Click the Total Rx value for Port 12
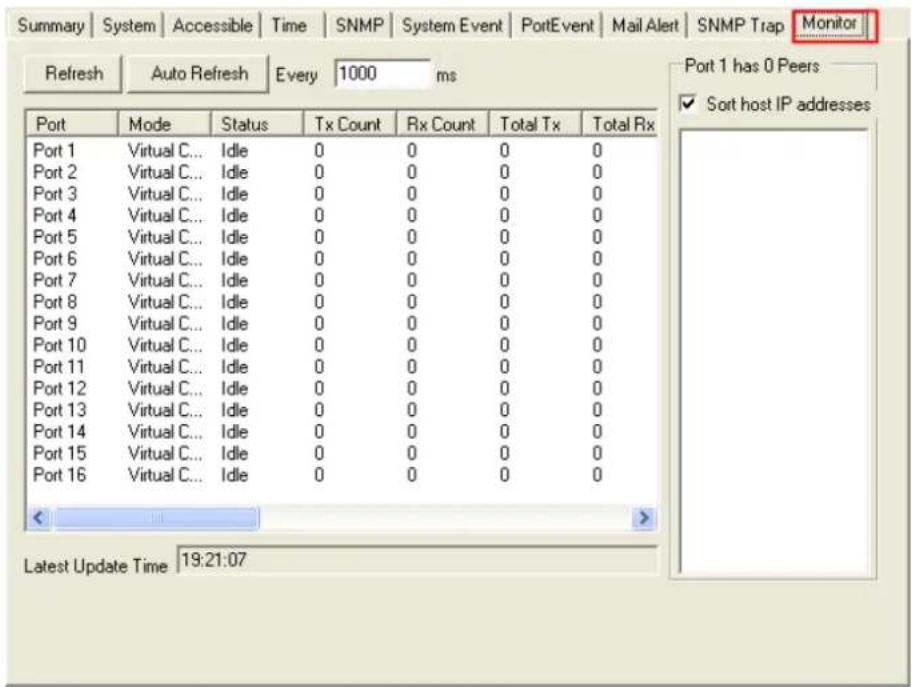 597,389
